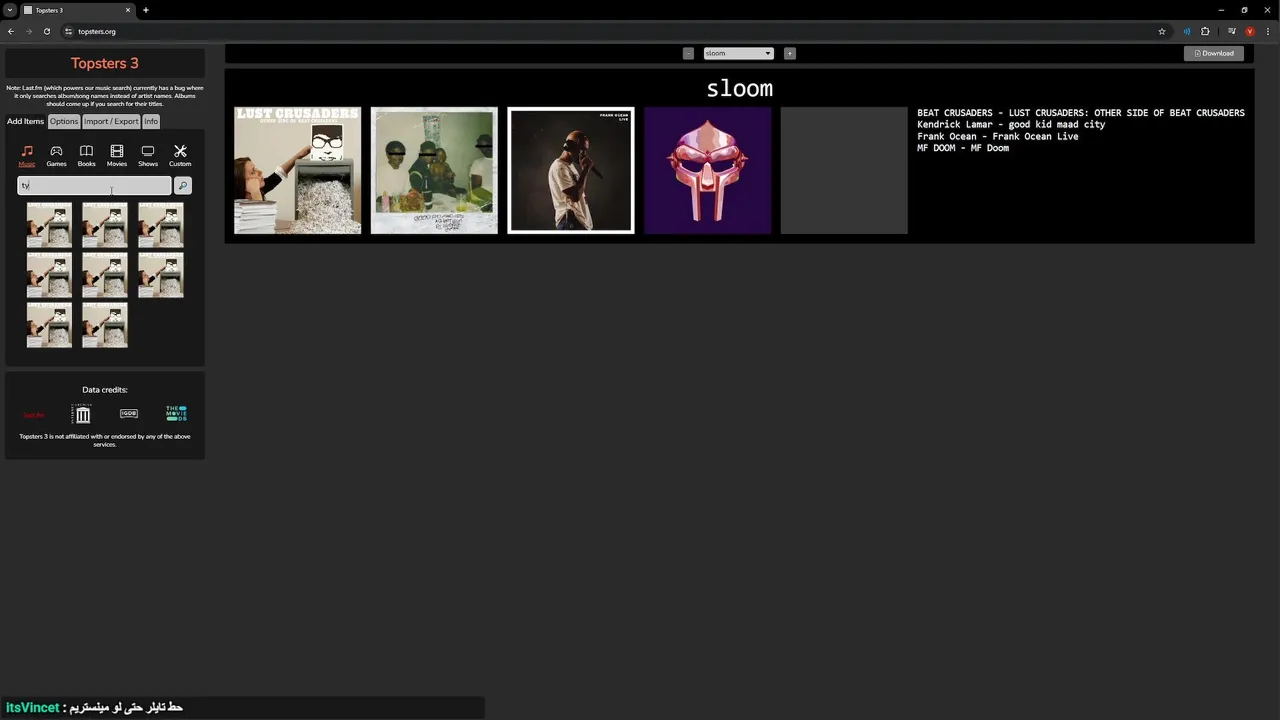
Task: Click the MF DOOM title list entry
Action: coord(963,148)
